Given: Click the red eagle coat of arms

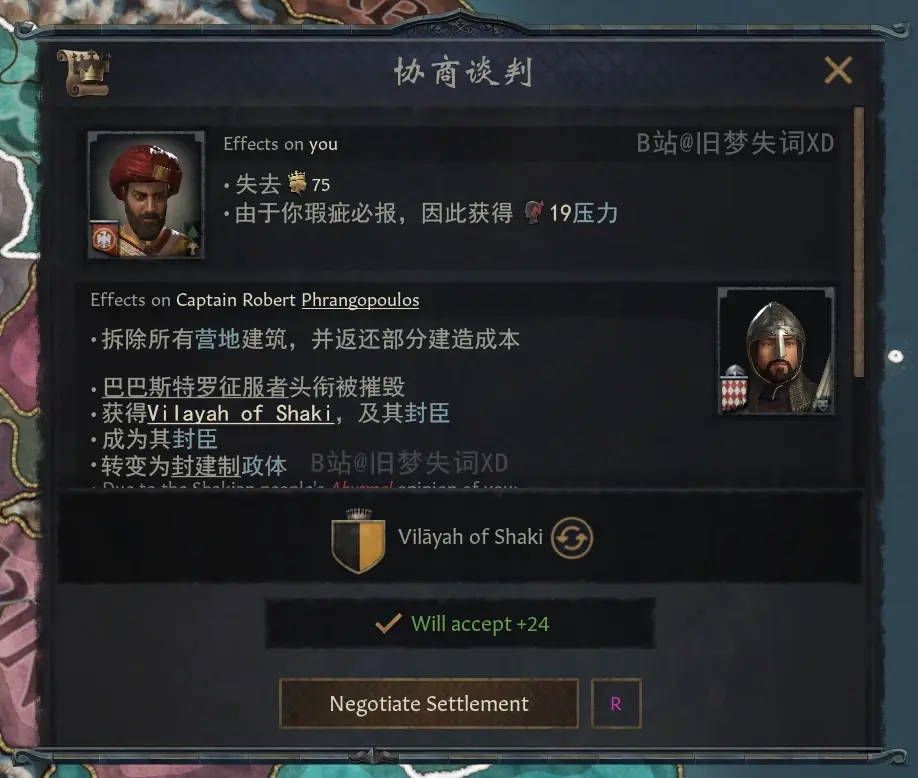Looking at the screenshot, I should pyautogui.click(x=105, y=239).
